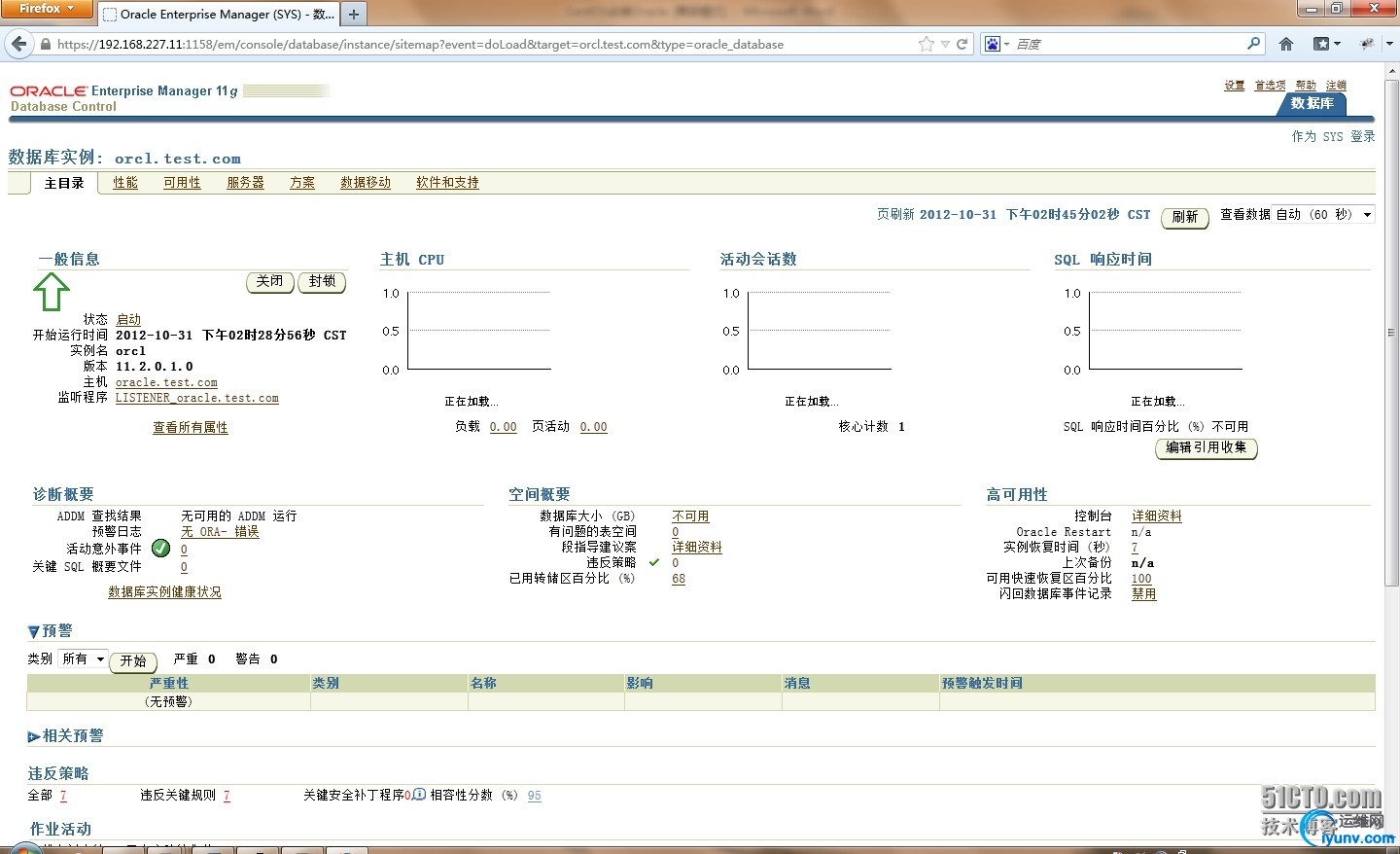
Task: Click the flashback logging 禁用 link
Action: point(1144,594)
